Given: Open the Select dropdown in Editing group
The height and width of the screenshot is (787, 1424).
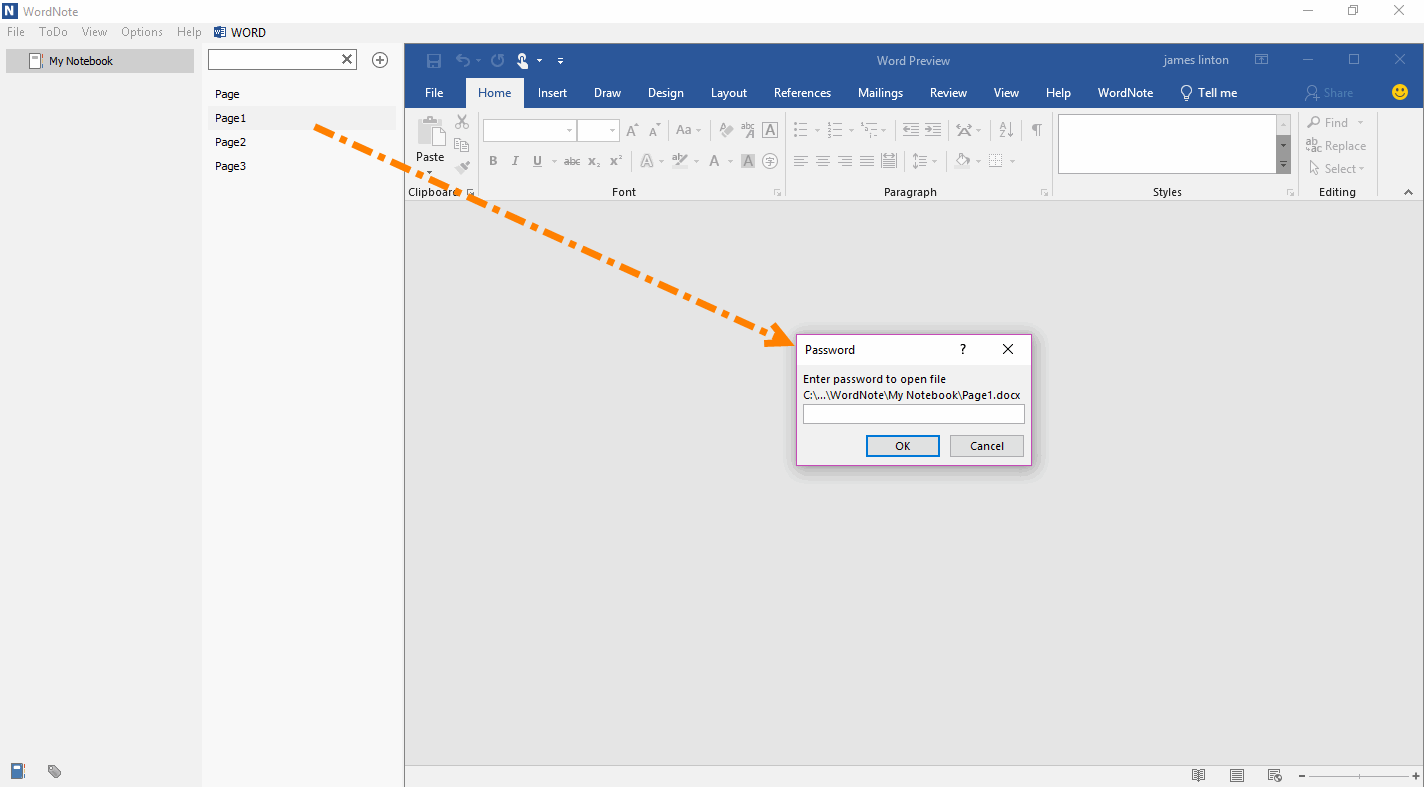Looking at the screenshot, I should click(x=1336, y=169).
